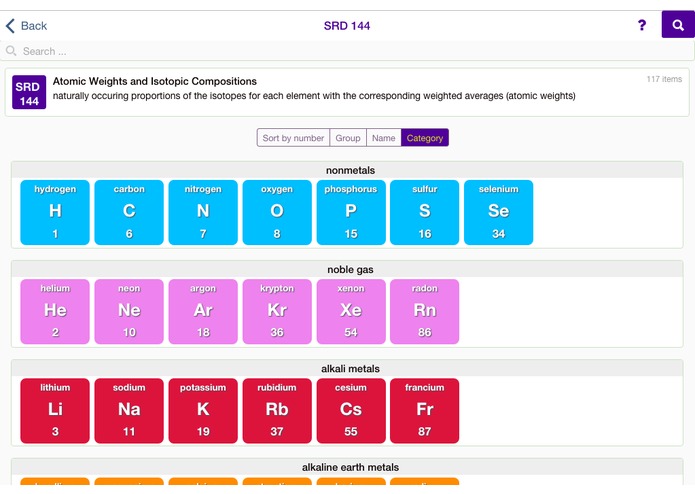Screen dimensions: 695x494
Task: Select the Sort by number segment
Action: point(293,138)
